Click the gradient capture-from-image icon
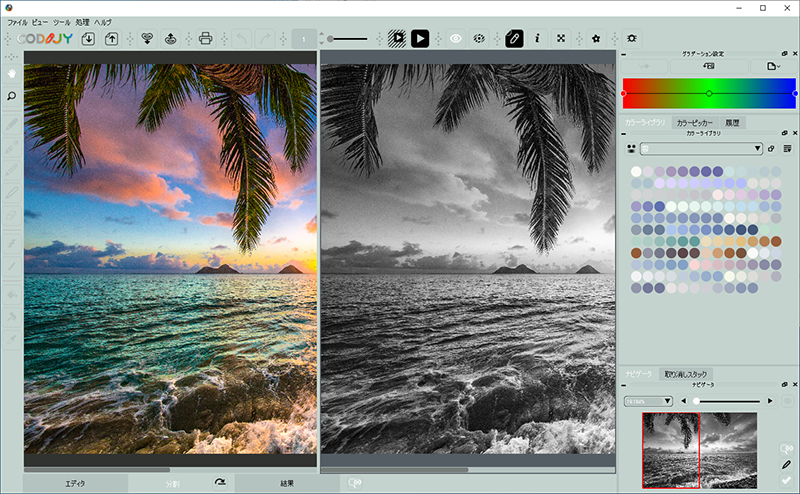 point(709,66)
